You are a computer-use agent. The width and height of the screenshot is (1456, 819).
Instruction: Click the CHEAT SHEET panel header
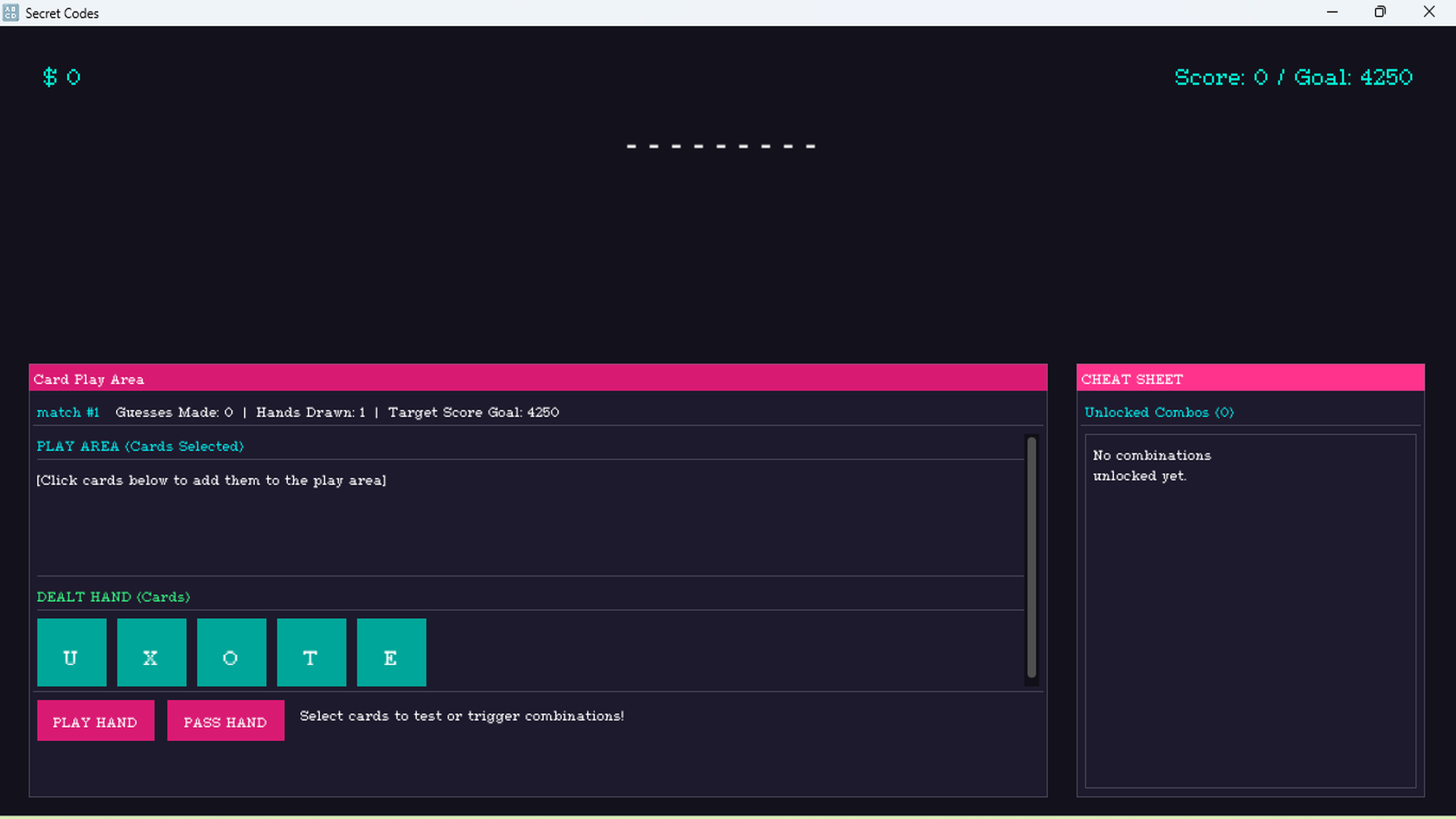click(1250, 378)
